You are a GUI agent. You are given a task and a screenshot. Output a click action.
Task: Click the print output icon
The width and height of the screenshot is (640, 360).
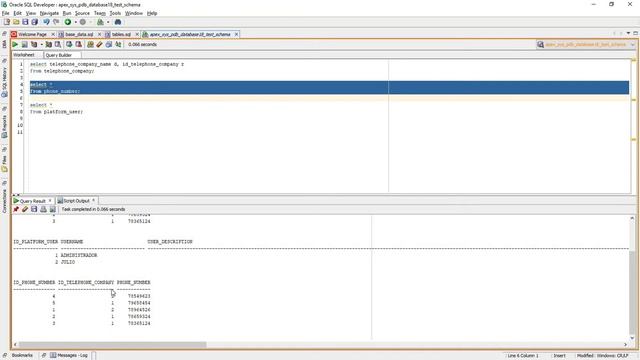pos(43,209)
